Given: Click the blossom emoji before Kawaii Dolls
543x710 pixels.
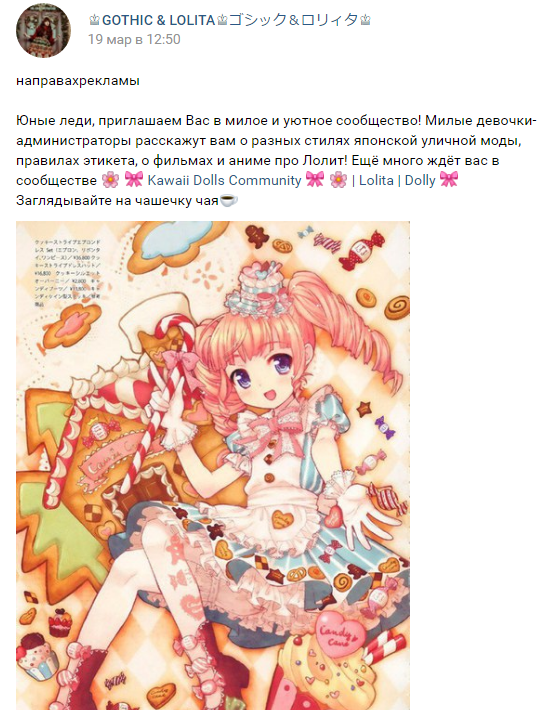Looking at the screenshot, I should click(x=110, y=180).
